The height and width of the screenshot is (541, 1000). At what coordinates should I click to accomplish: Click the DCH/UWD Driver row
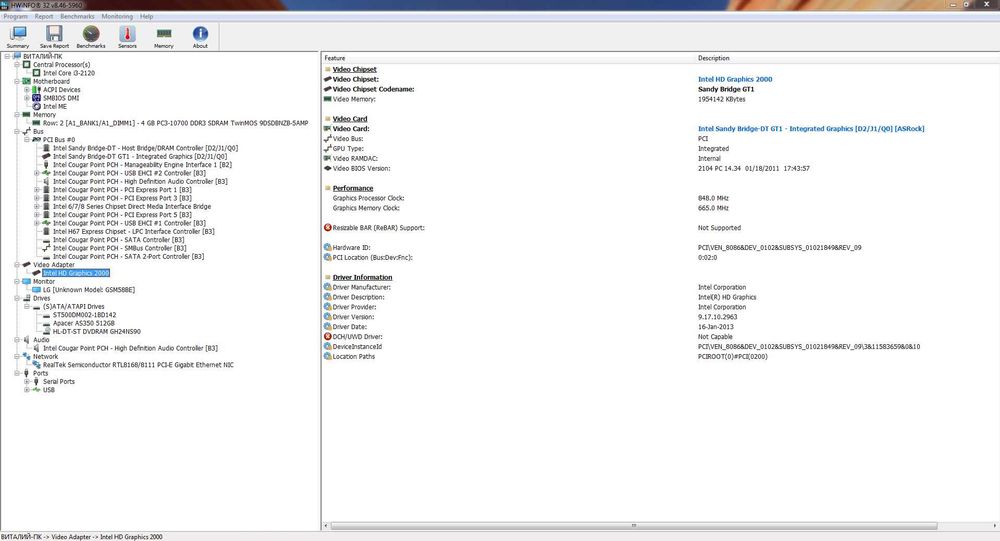point(660,337)
